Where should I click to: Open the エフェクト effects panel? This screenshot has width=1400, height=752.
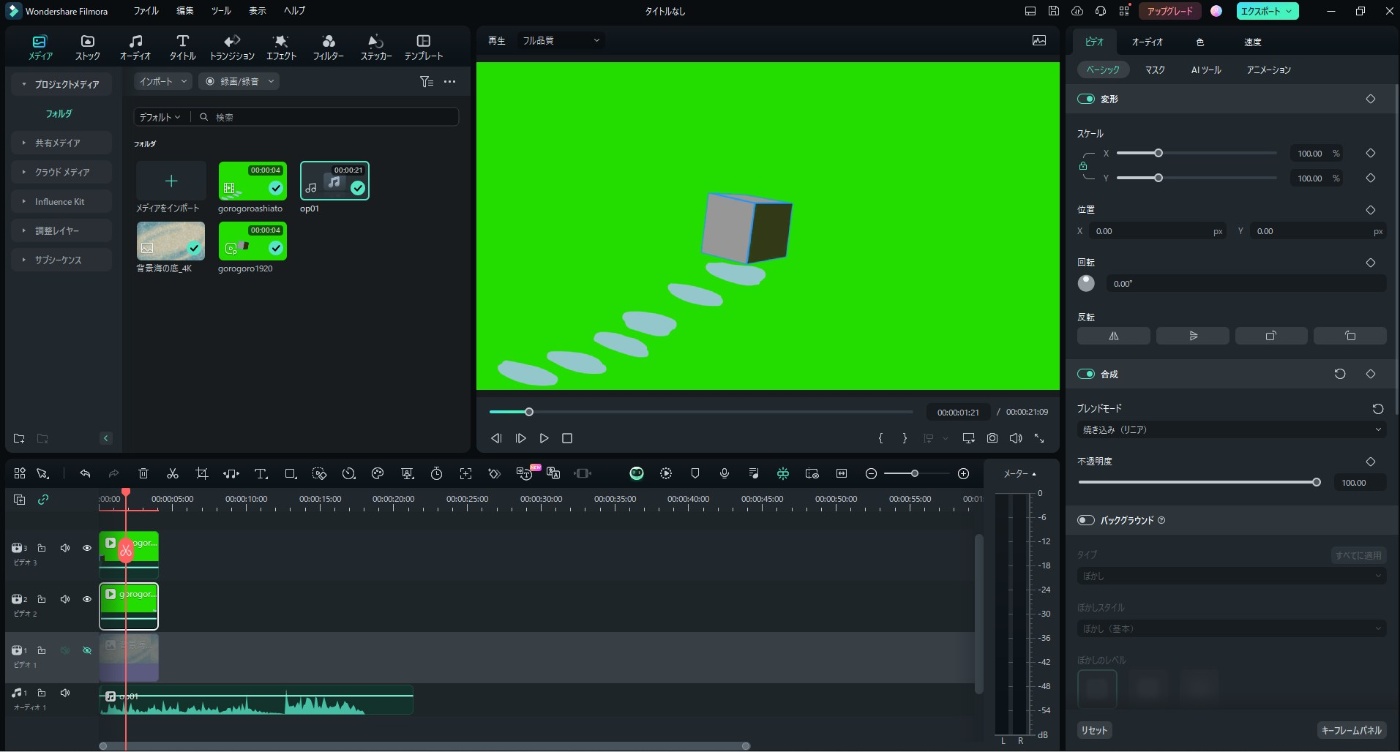click(280, 47)
